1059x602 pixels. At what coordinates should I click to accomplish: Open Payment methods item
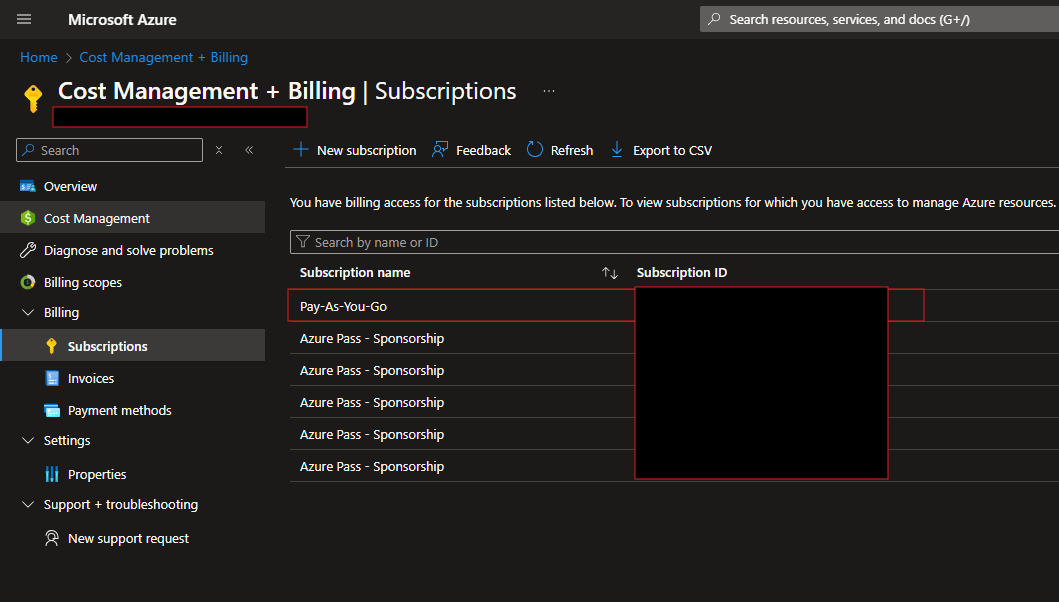click(x=120, y=410)
